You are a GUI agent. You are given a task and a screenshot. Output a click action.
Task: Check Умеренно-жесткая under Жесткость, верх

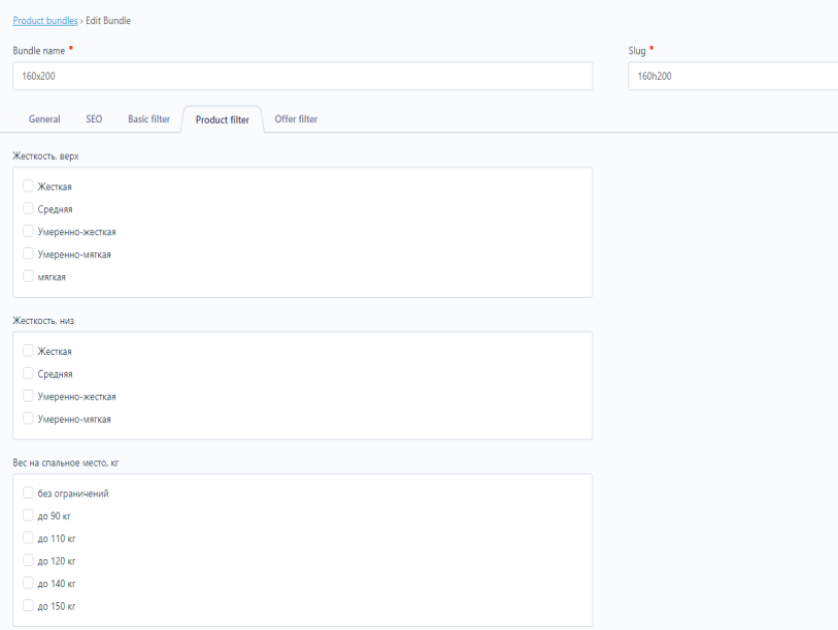click(28, 231)
